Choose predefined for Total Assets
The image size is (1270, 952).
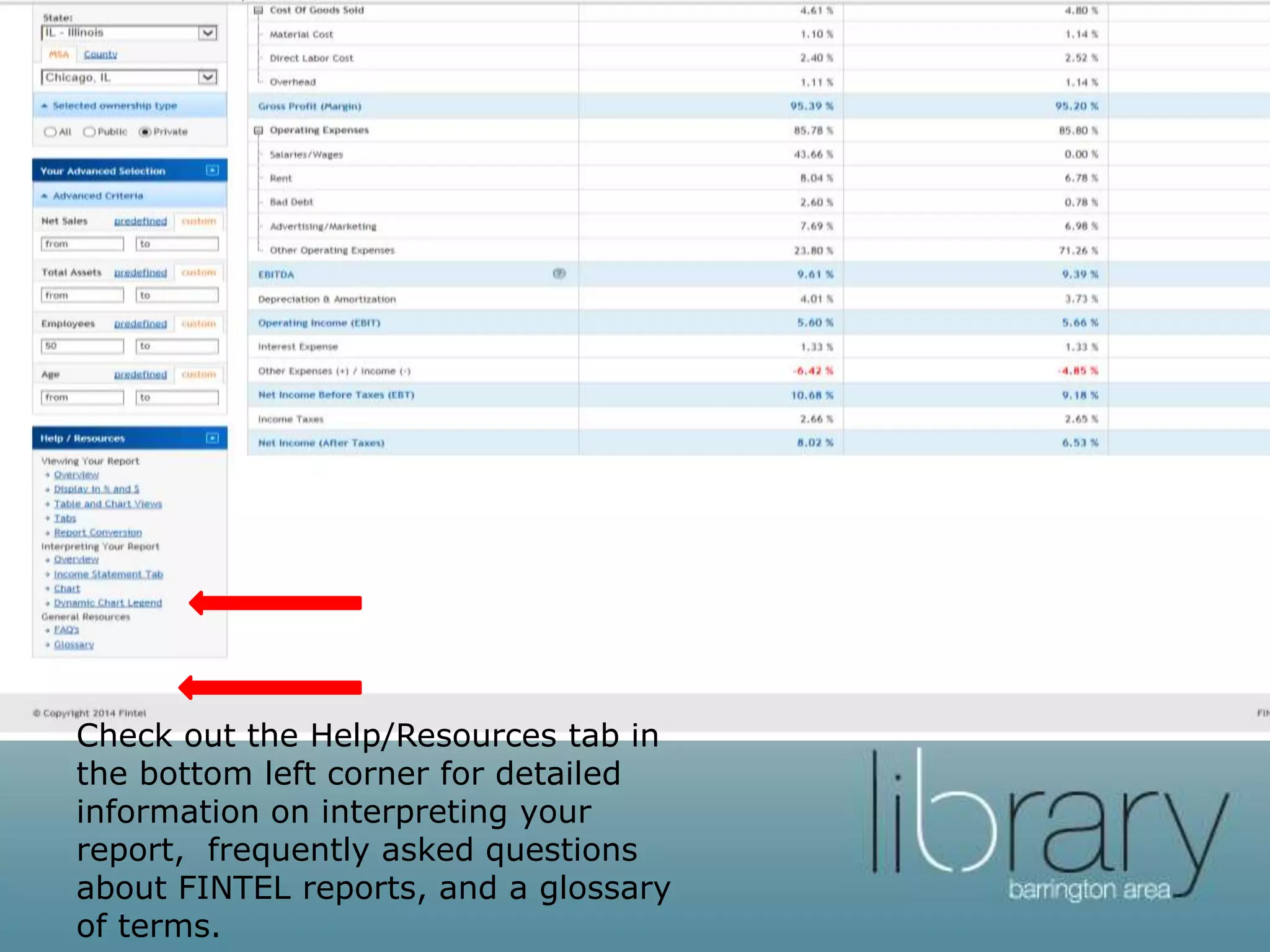point(140,273)
